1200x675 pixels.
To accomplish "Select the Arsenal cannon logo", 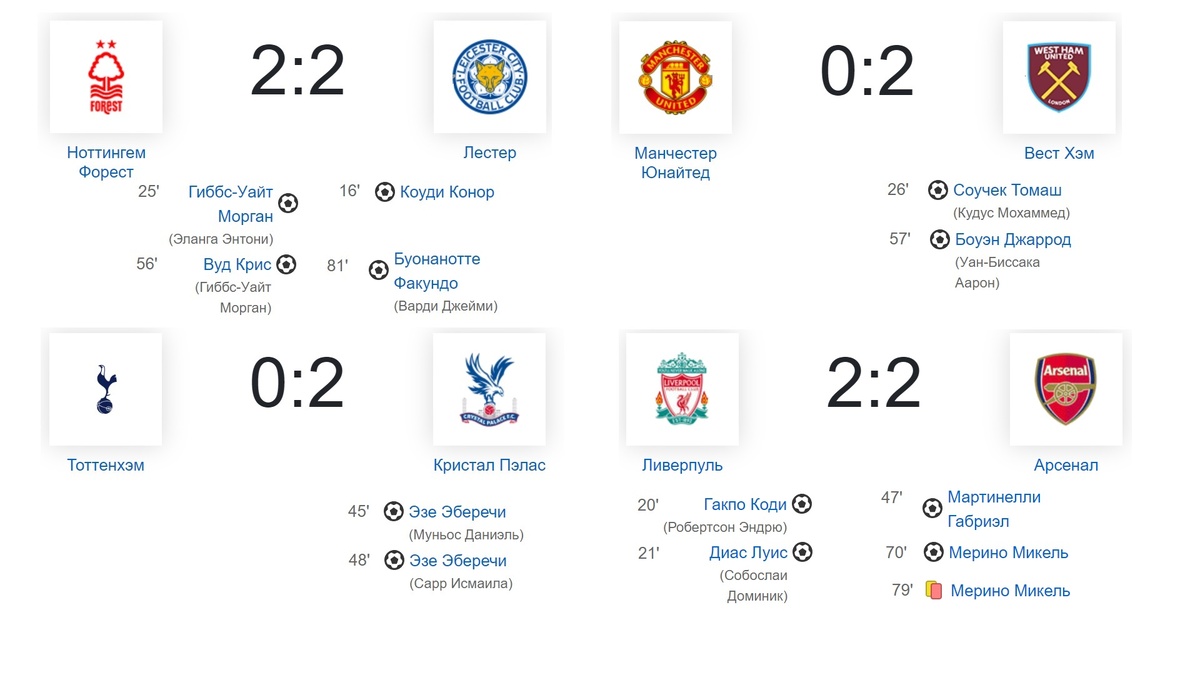I will tap(1066, 389).
